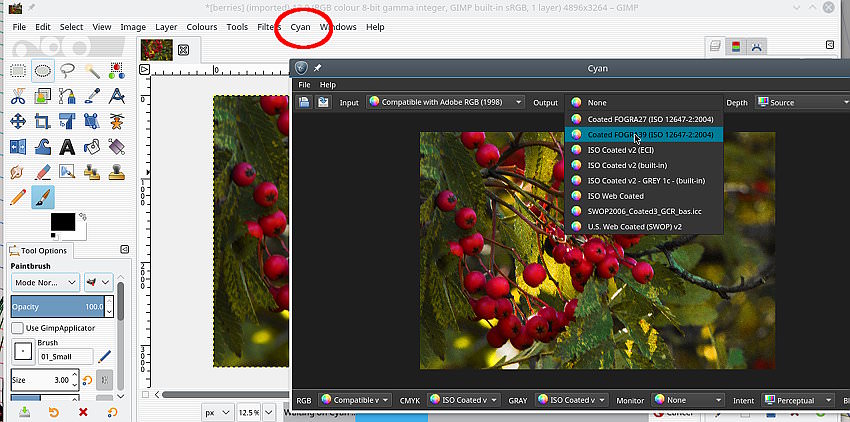Click the open image icon in Cyan
Viewport: 850px width, 422px height.
(304, 102)
